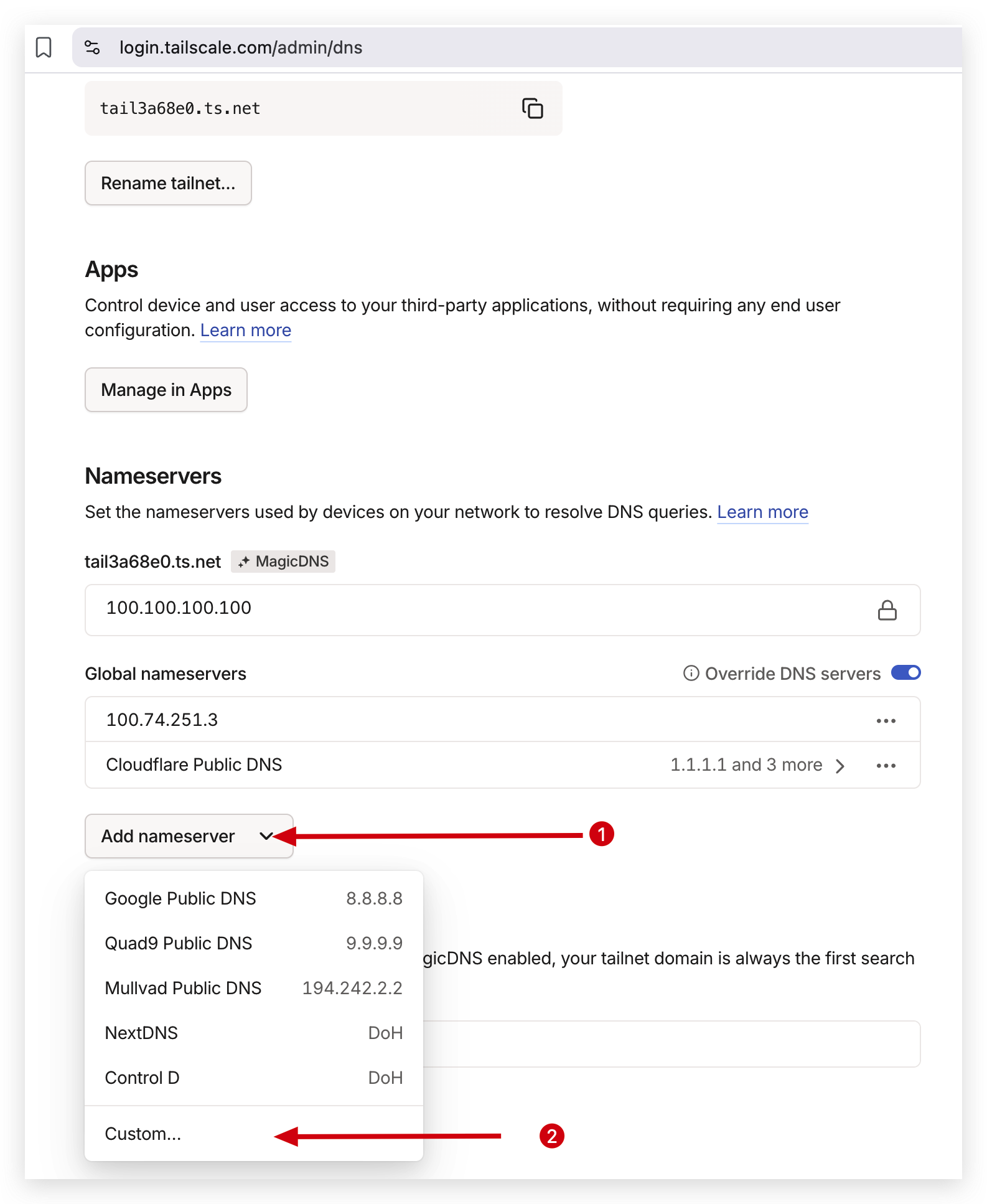Click the Override DNS servers label
Screen dimensions: 987x1204
[793, 674]
